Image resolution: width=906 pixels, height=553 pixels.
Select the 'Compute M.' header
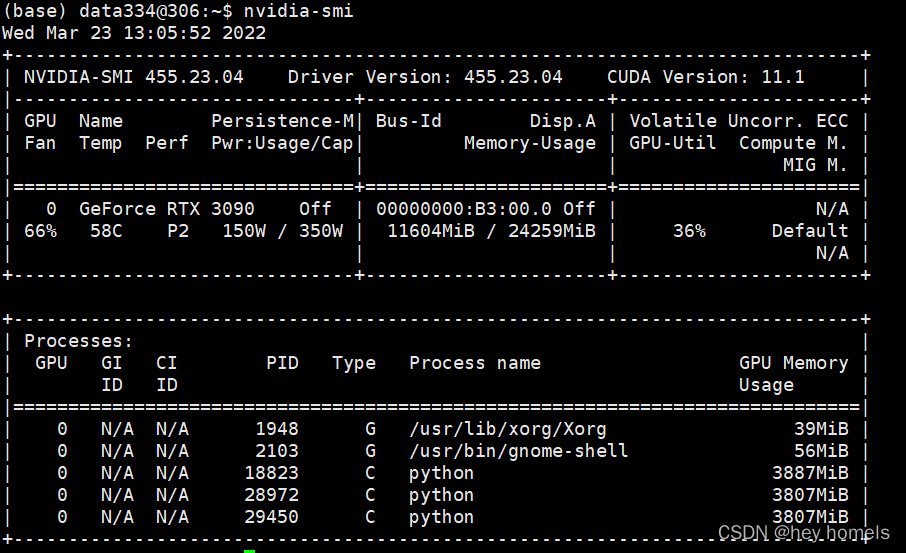tap(793, 143)
